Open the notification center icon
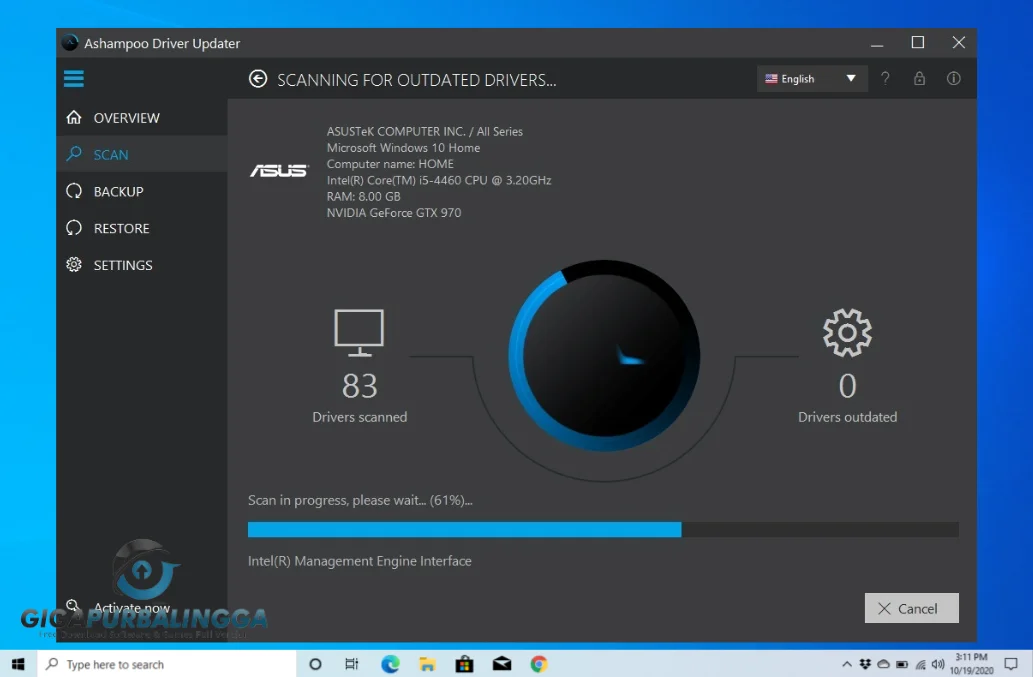The width and height of the screenshot is (1033, 677). click(x=1011, y=664)
